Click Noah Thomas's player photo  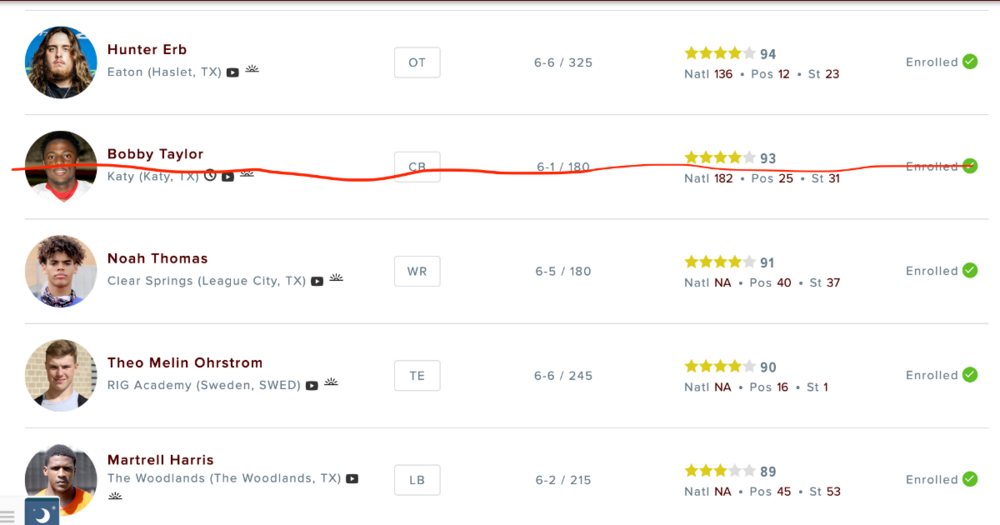pyautogui.click(x=61, y=271)
